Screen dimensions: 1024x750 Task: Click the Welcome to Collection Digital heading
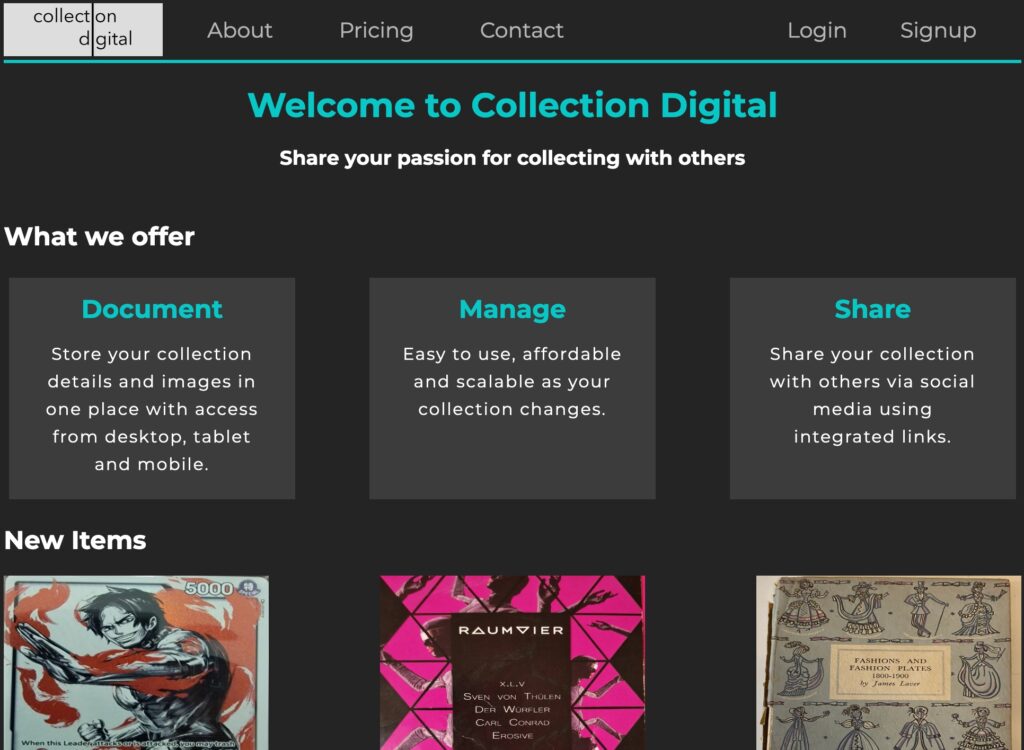point(512,105)
